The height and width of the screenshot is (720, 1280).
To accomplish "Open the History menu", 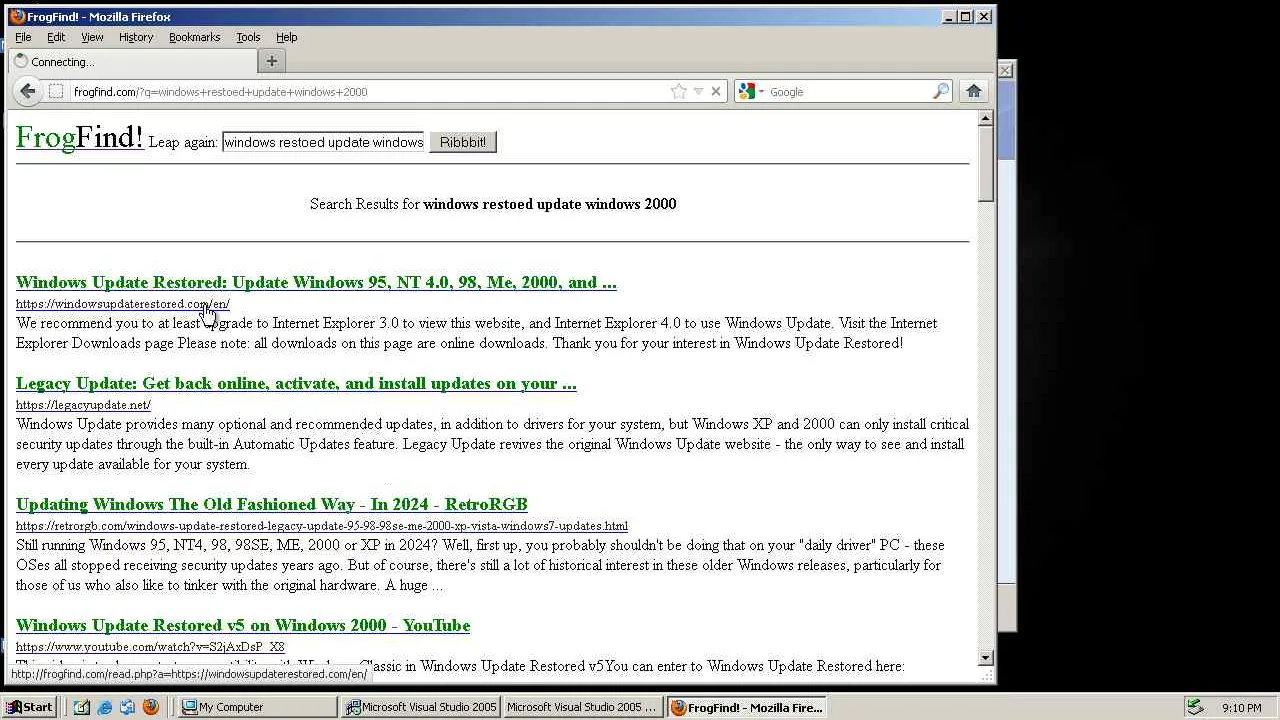I will pos(136,37).
